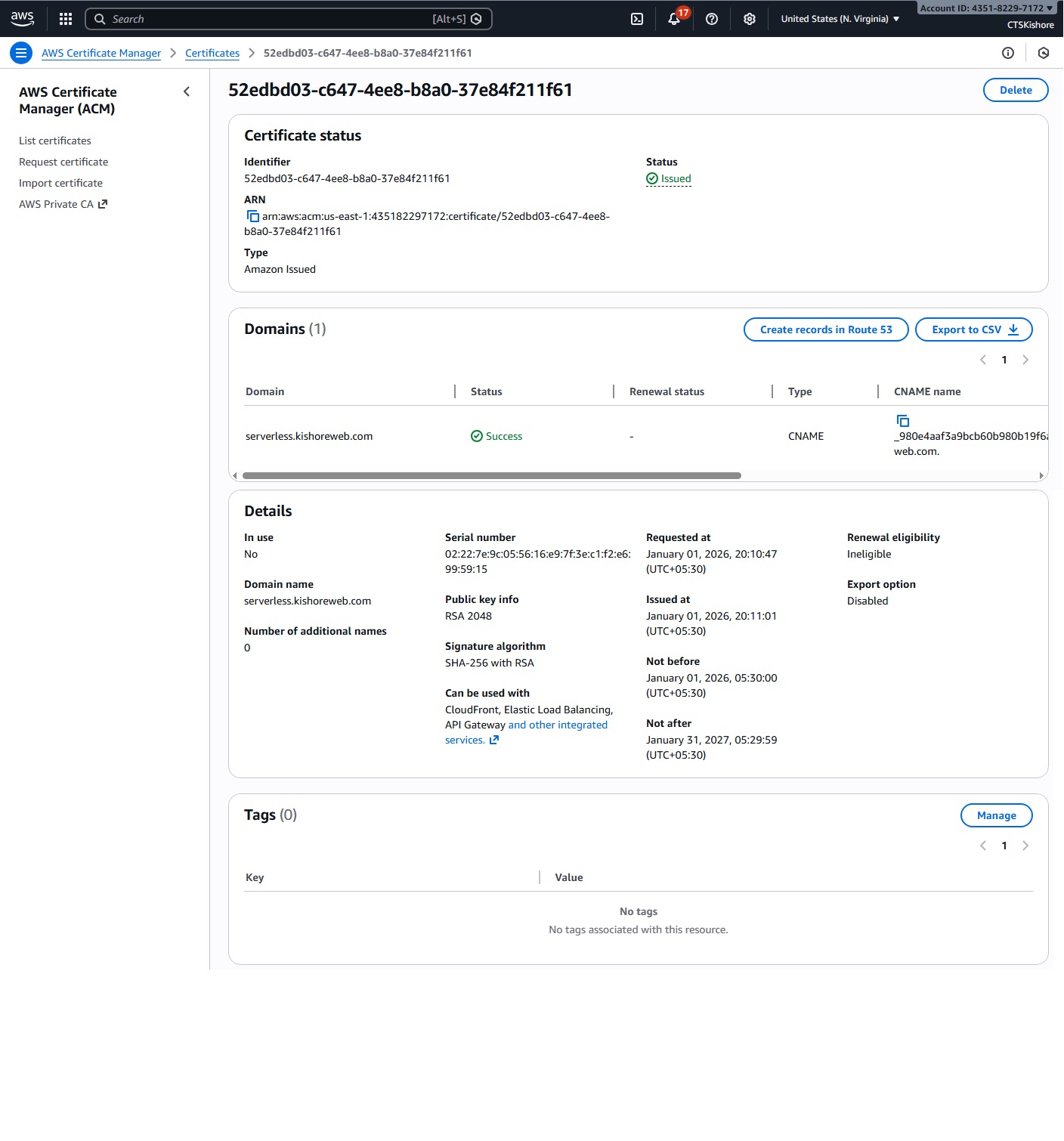Click the Domains table horizontal scrollbar
The width and height of the screenshot is (1064, 1141).
coord(491,475)
